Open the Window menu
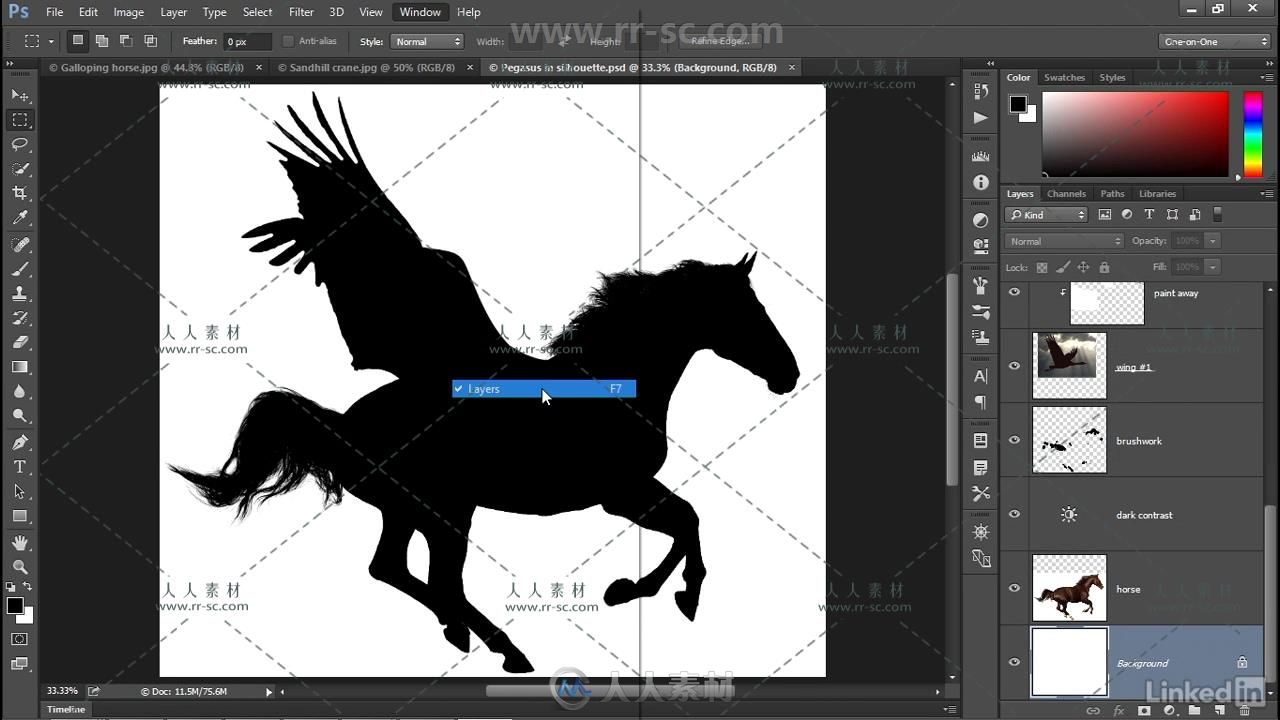Image resolution: width=1280 pixels, height=720 pixels. 420,12
